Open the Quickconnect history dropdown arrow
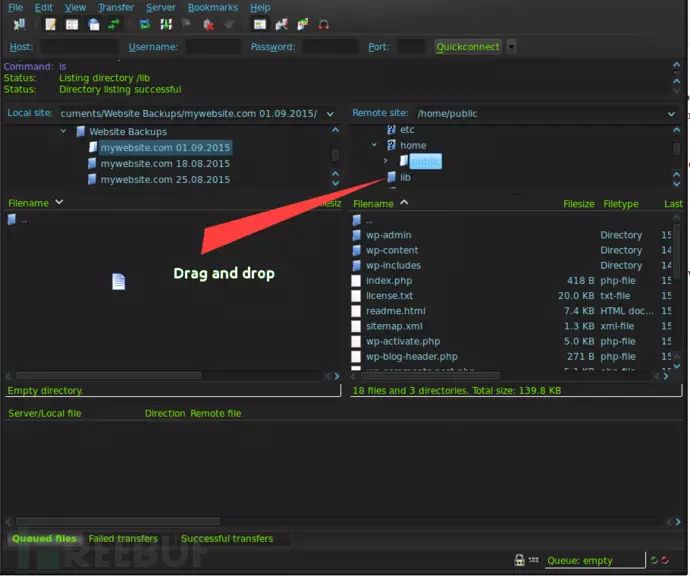This screenshot has height=576, width=690. (x=511, y=47)
